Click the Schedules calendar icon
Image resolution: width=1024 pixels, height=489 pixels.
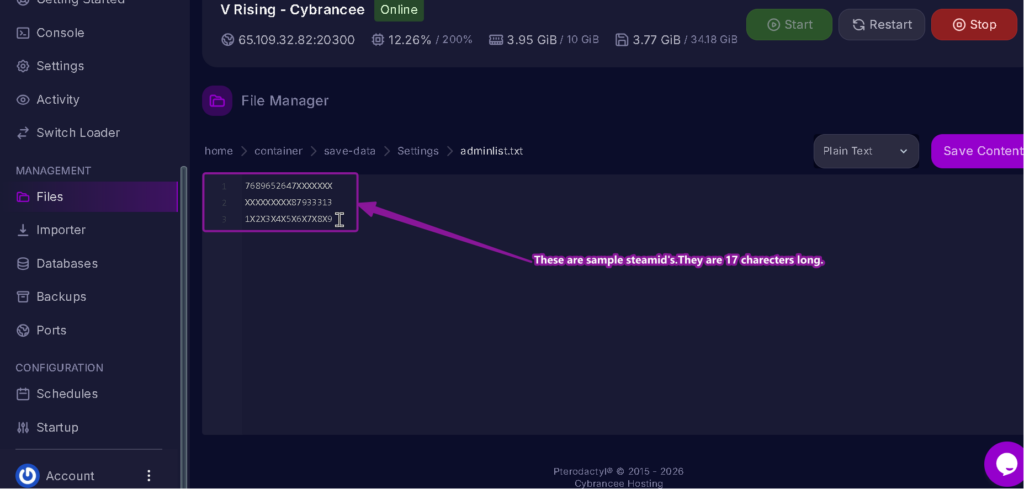pos(23,394)
